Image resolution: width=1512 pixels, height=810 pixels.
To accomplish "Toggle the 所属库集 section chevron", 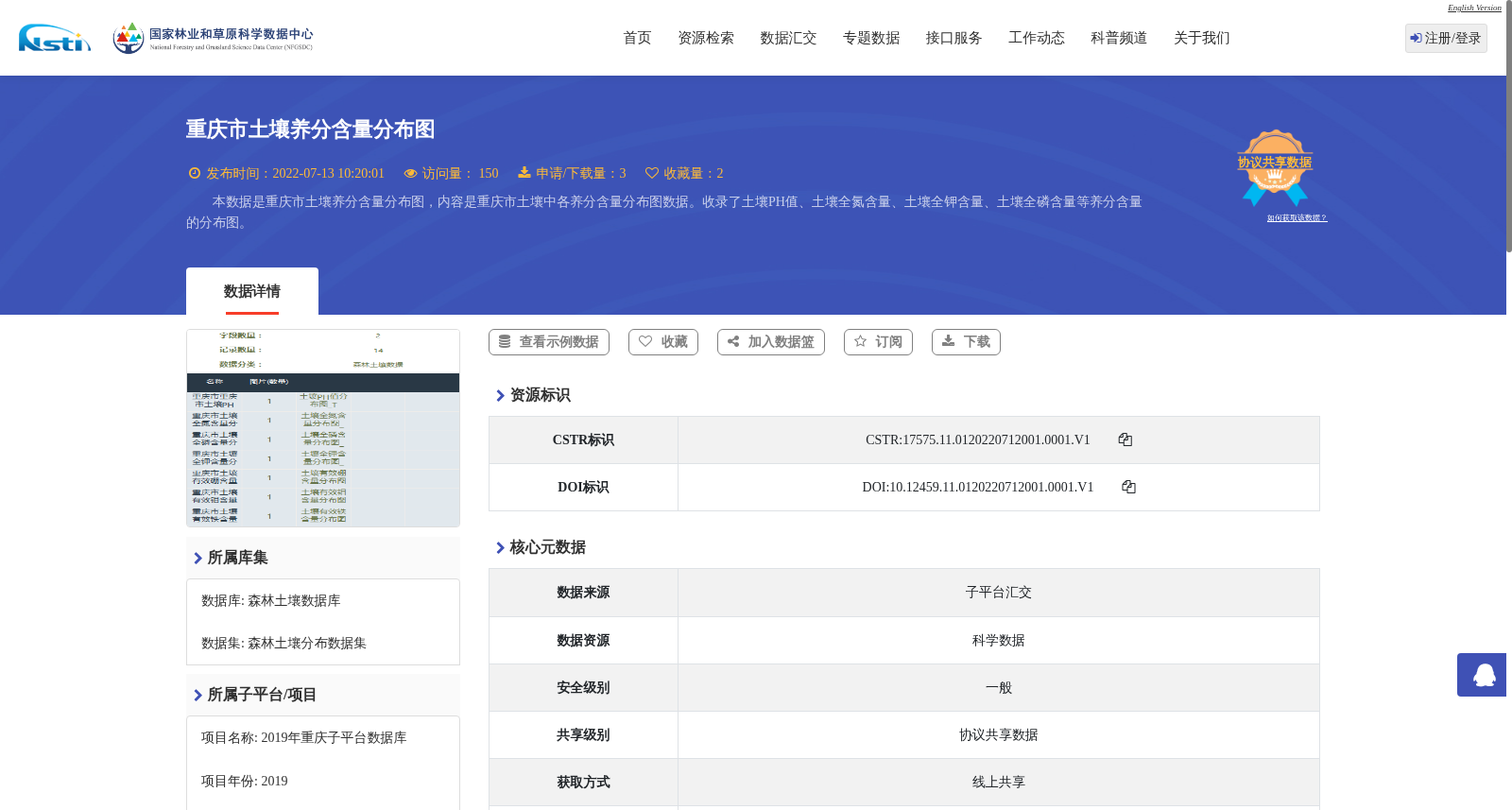I will (198, 558).
